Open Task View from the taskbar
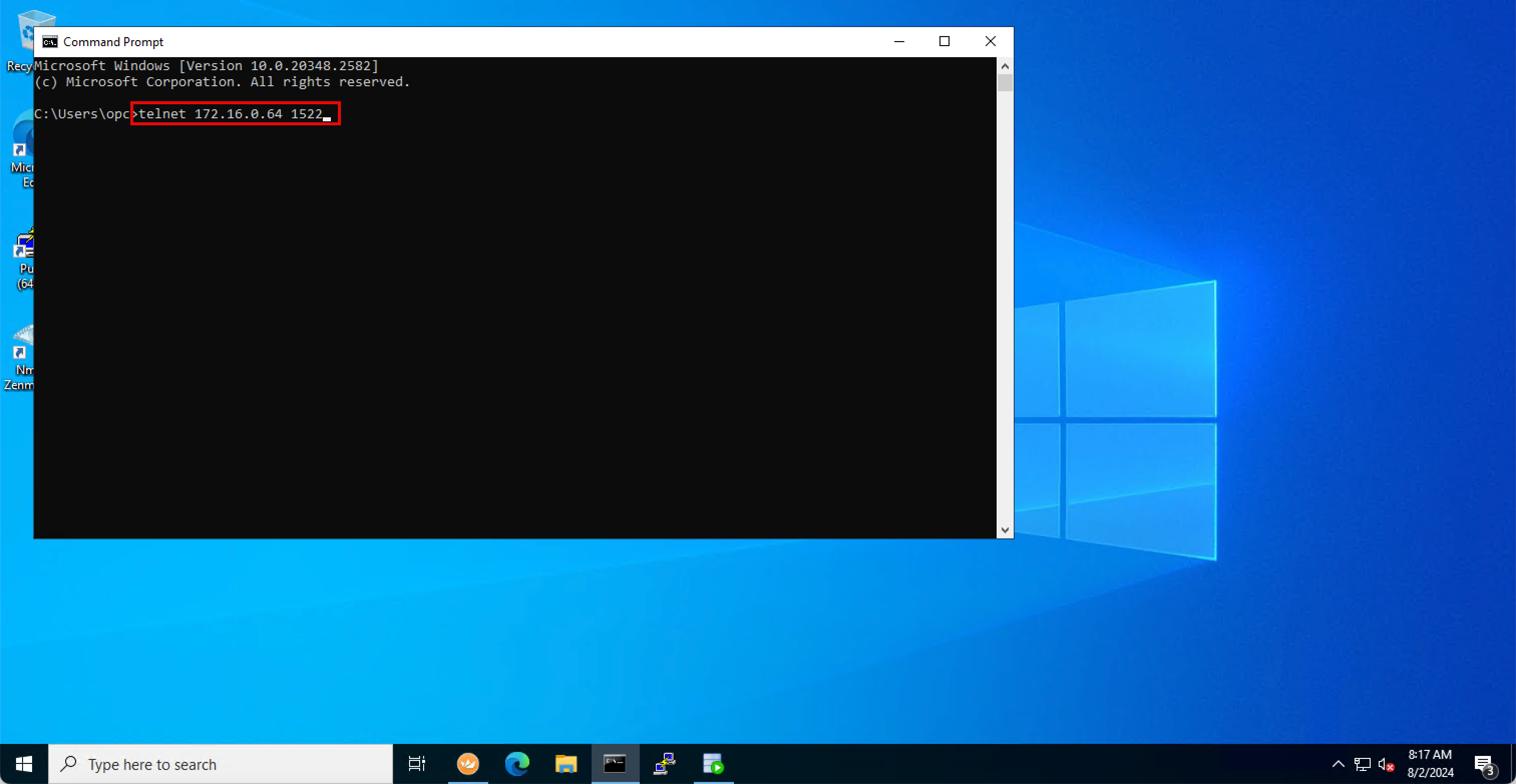 (417, 764)
